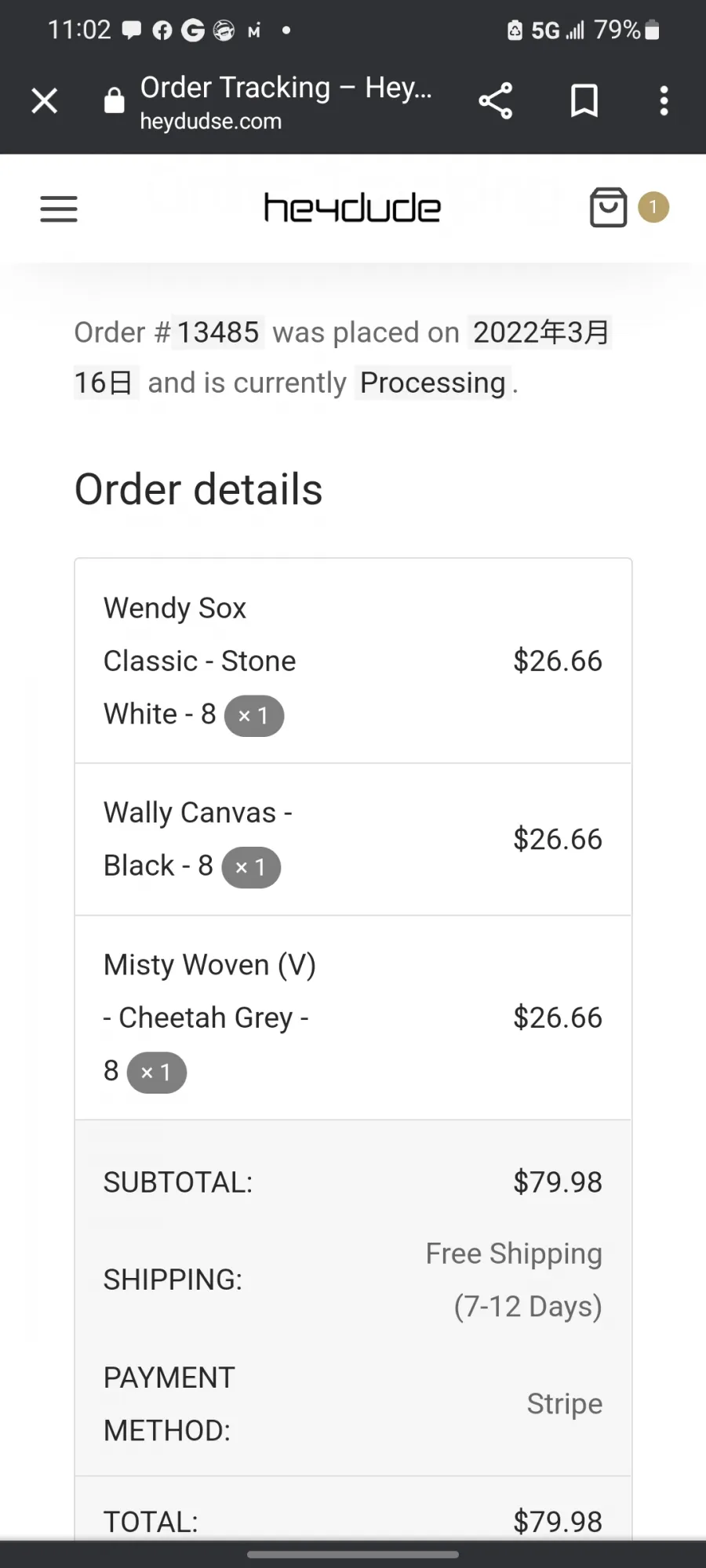Image resolution: width=706 pixels, height=1568 pixels.
Task: Tap the x1 quantity badge for Misty Woven
Action: [157, 1073]
